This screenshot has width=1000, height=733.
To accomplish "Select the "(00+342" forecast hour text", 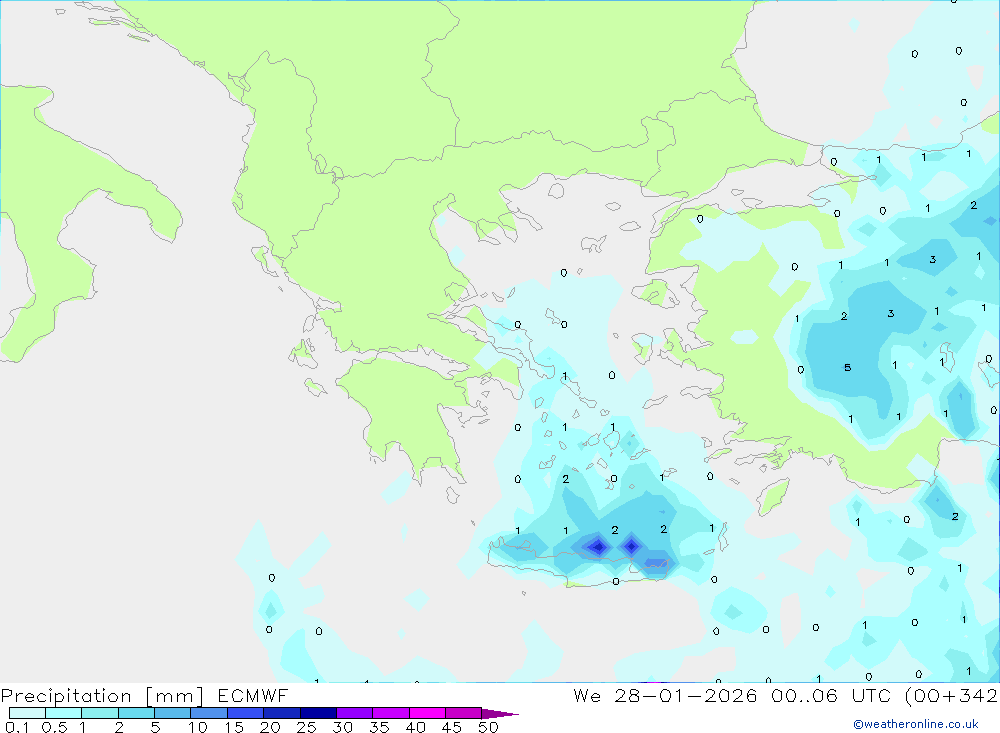I will coord(952,695).
